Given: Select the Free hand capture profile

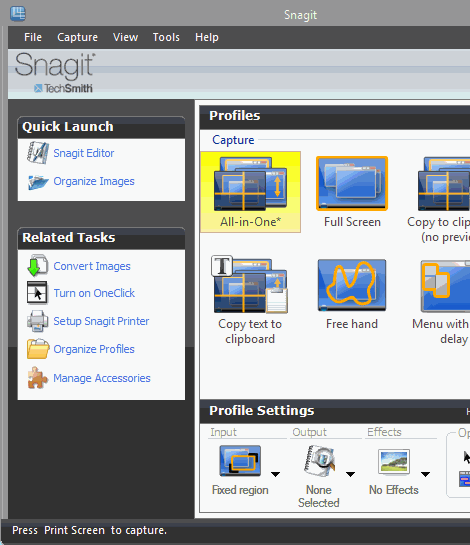Looking at the screenshot, I should (x=352, y=294).
